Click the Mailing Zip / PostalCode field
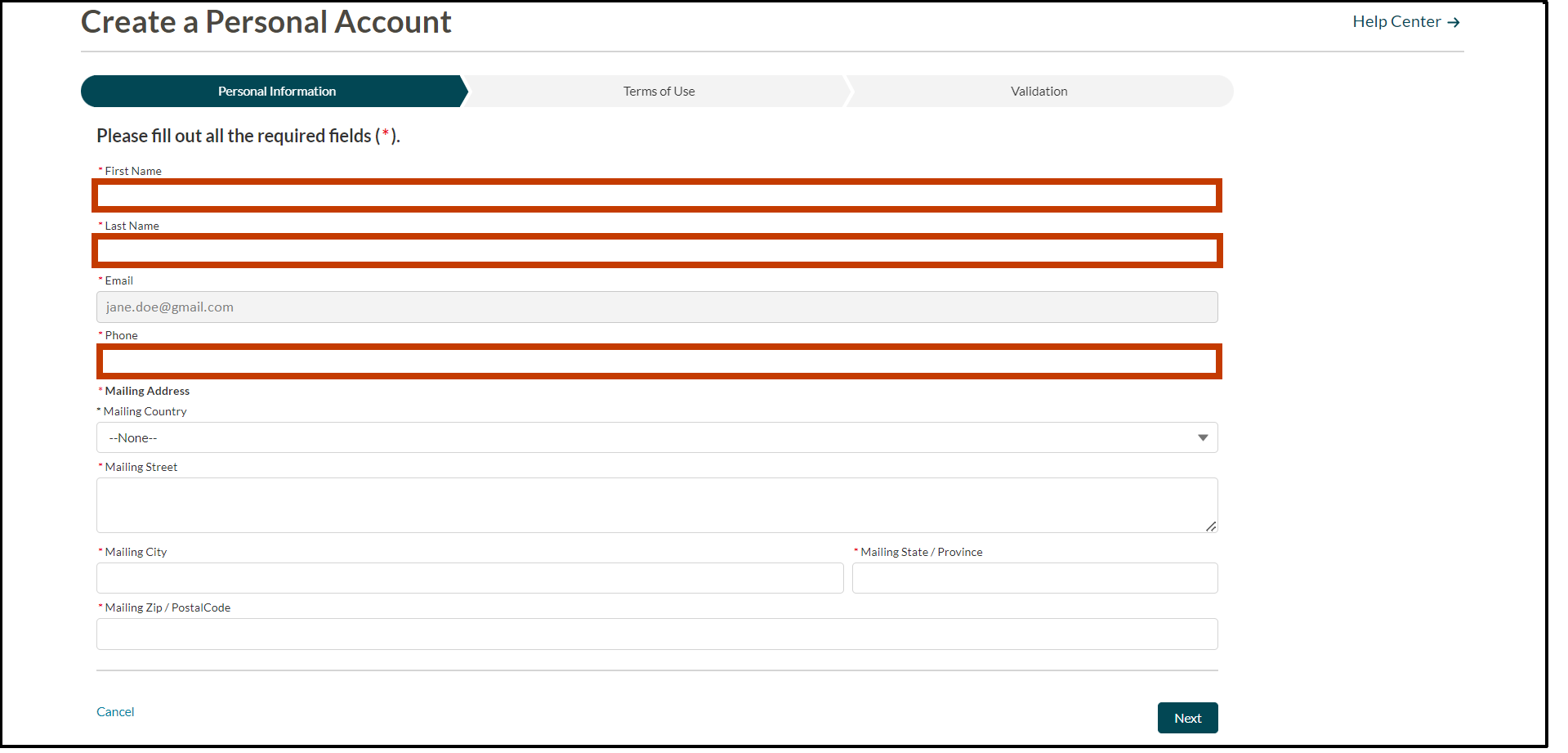Viewport: 1568px width, 753px height. coord(654,634)
